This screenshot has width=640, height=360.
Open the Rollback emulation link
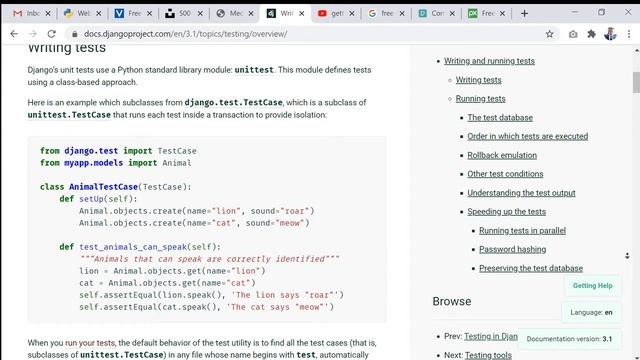(502, 155)
